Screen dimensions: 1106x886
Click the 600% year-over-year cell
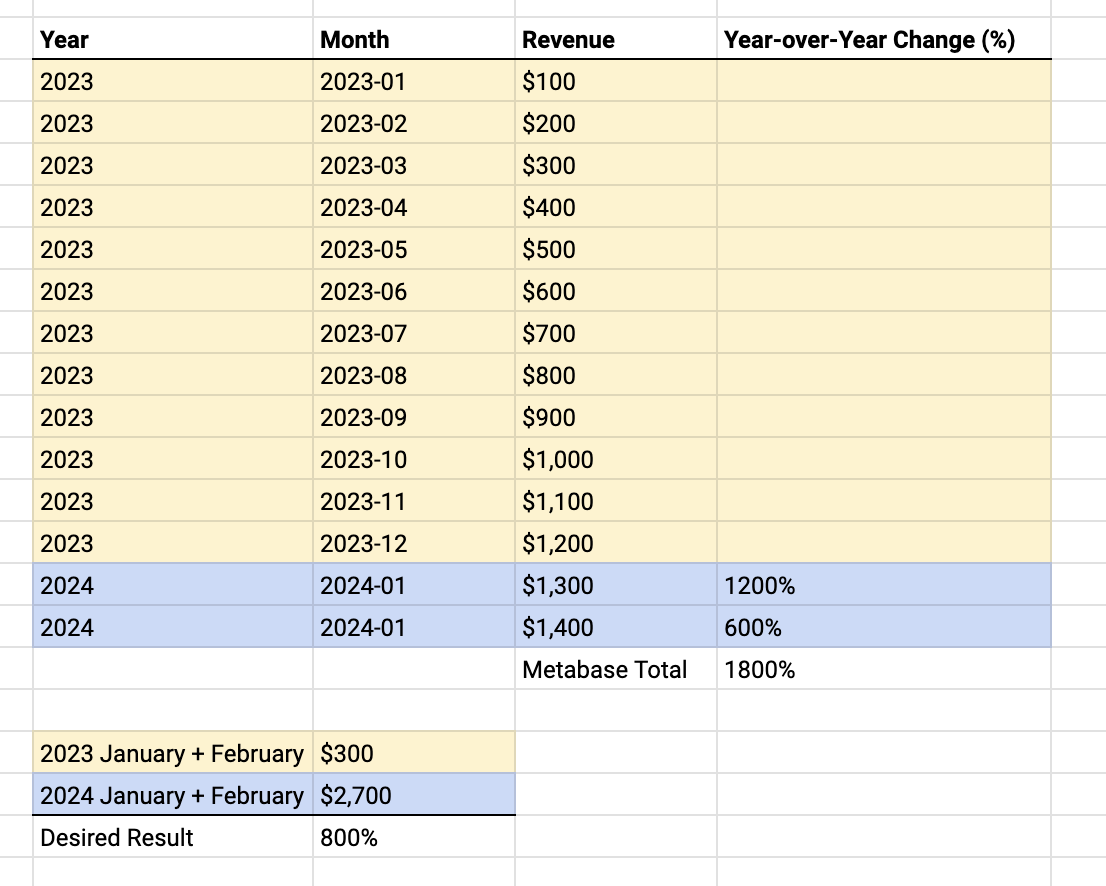pyautogui.click(x=884, y=627)
